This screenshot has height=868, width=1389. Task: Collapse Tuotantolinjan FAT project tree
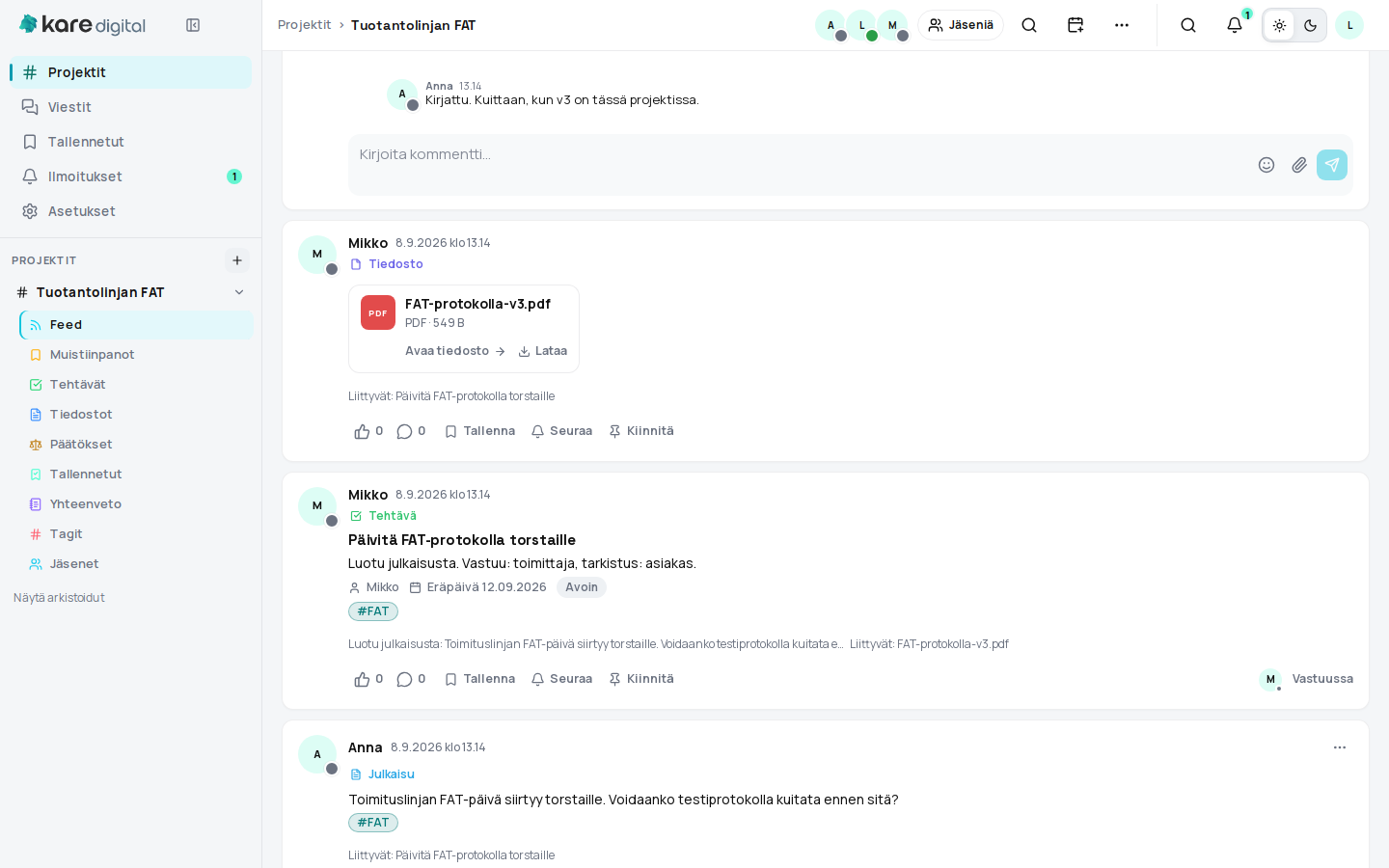pos(239,292)
